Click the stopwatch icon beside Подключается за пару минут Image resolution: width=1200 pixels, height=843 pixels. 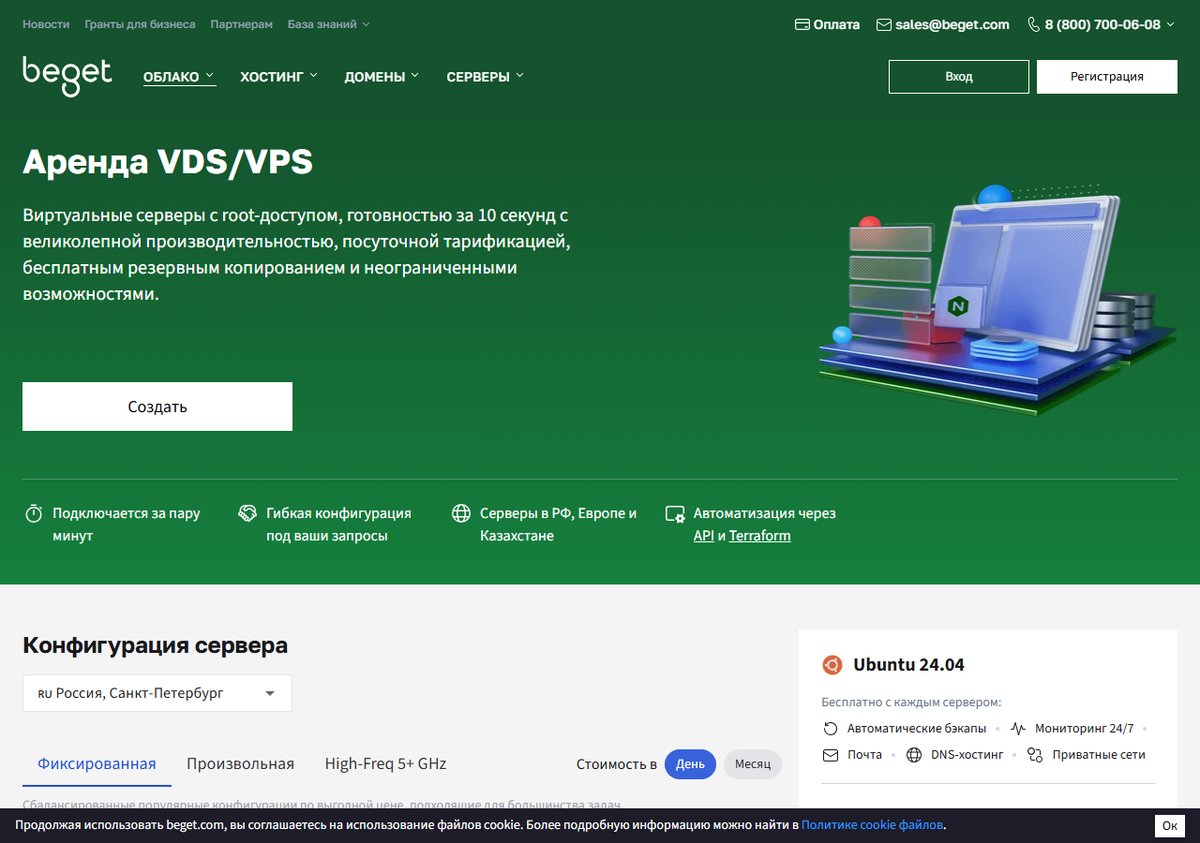pyautogui.click(x=33, y=514)
